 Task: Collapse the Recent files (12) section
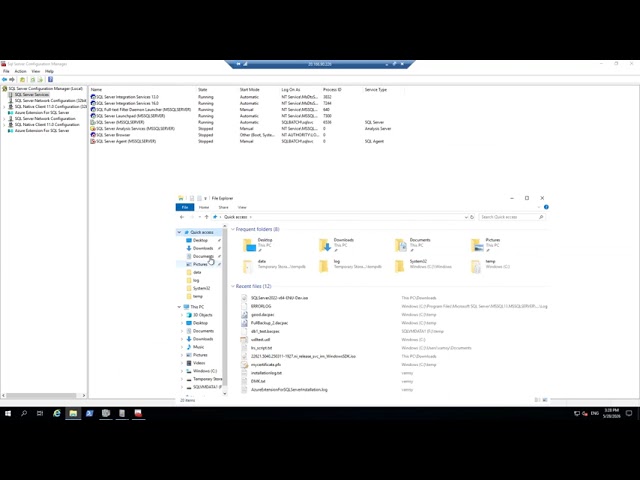233,287
